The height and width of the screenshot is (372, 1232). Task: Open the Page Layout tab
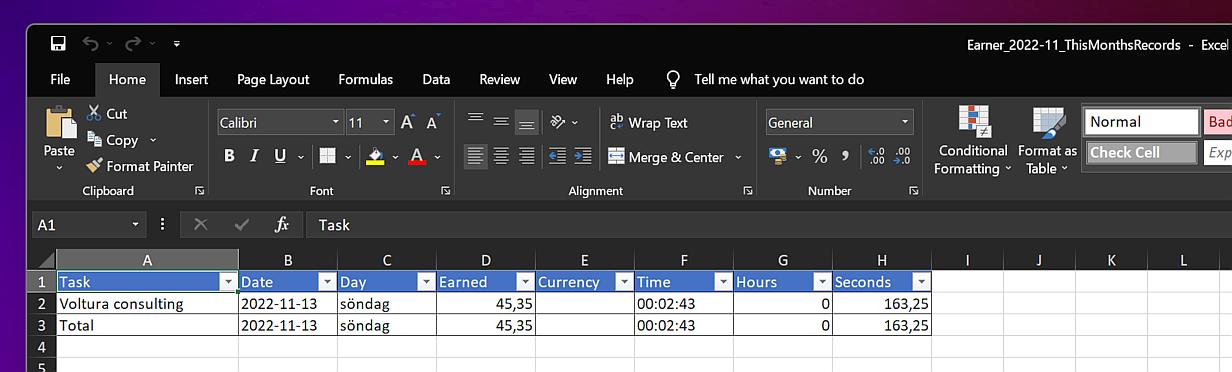pyautogui.click(x=273, y=79)
